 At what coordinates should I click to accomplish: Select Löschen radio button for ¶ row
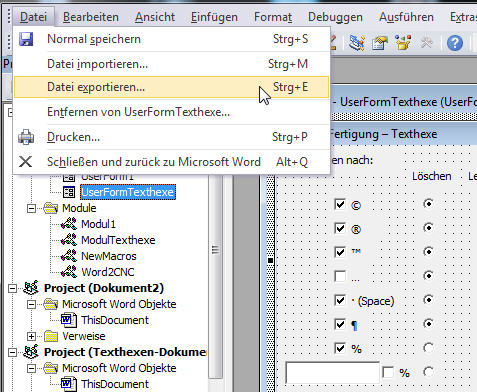428,324
